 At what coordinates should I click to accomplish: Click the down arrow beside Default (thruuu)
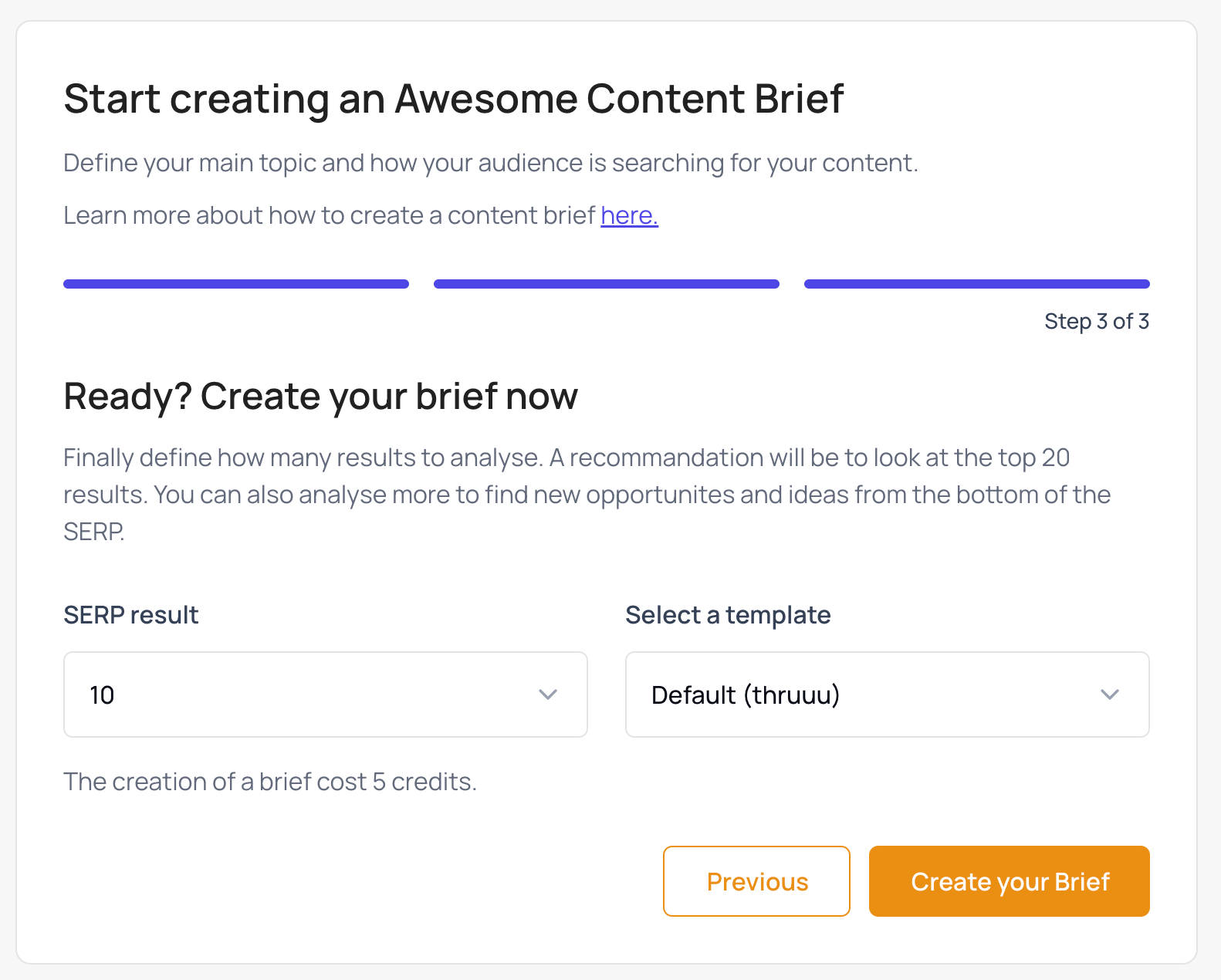pos(1110,694)
